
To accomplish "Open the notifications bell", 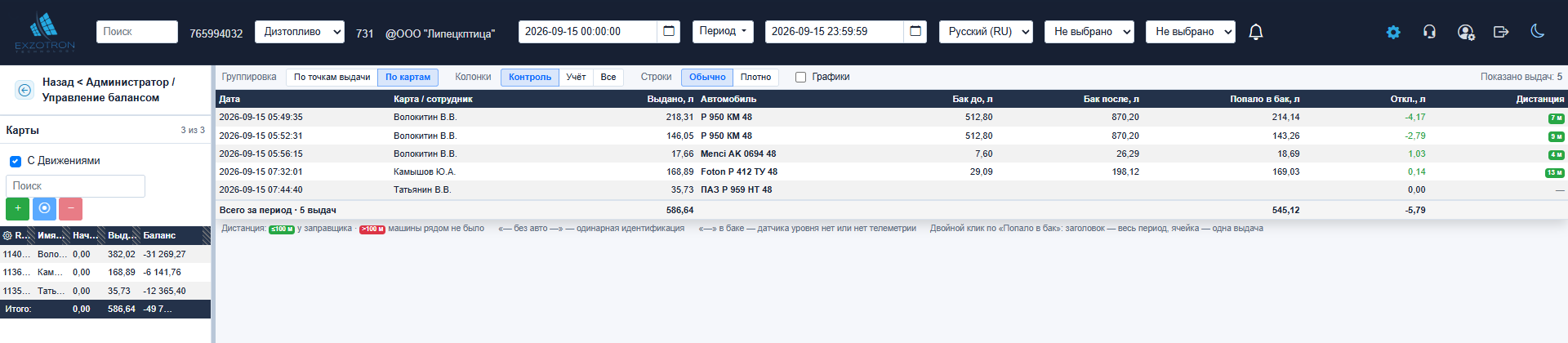I will (x=1256, y=32).
